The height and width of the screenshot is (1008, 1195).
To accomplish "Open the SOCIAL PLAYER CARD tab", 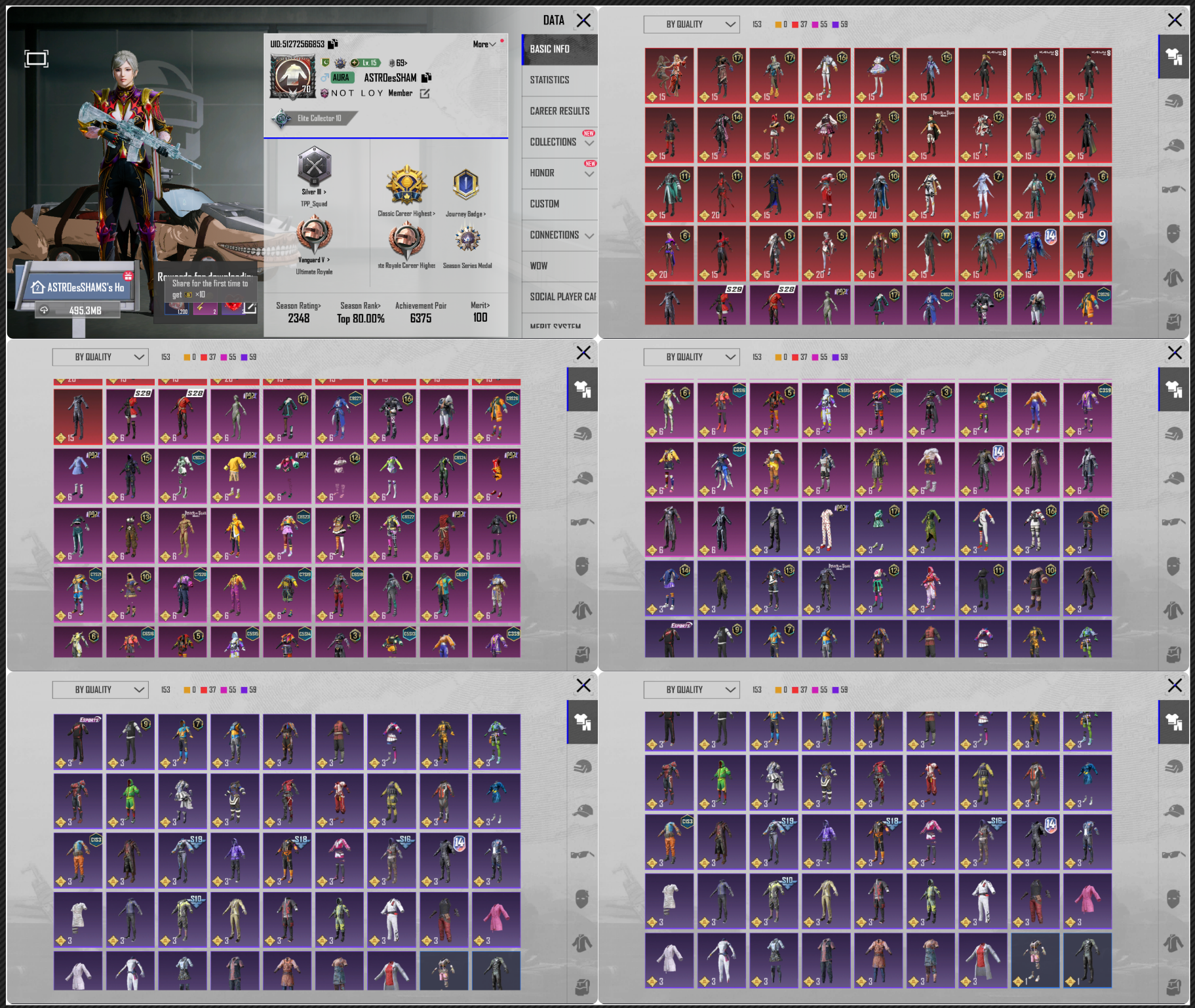I will pos(559,296).
